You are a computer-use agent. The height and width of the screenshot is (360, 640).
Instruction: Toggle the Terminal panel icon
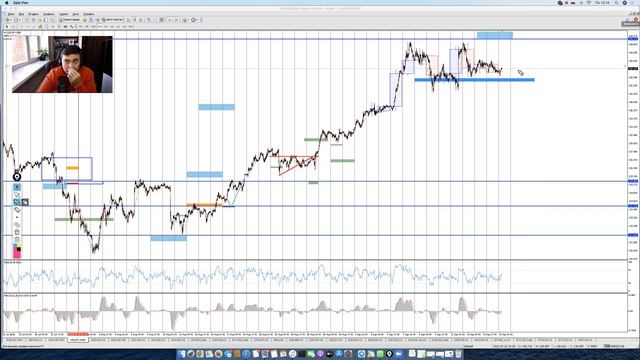pyautogui.click(x=46, y=20)
